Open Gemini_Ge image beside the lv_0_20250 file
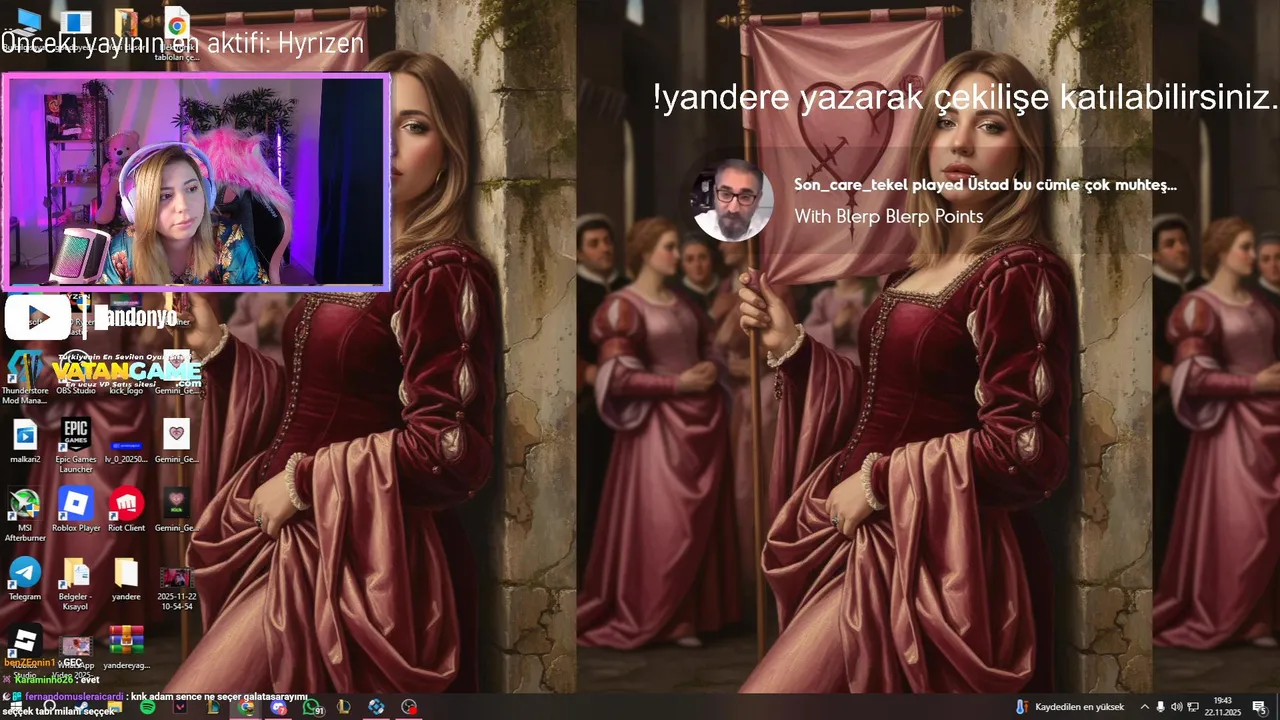Viewport: 1280px width, 720px height. [176, 441]
